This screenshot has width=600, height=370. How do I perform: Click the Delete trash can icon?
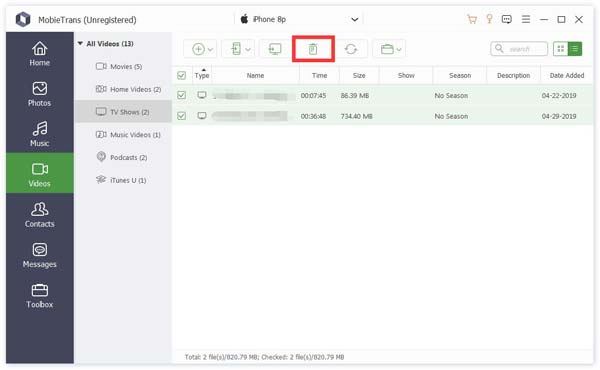coord(313,49)
